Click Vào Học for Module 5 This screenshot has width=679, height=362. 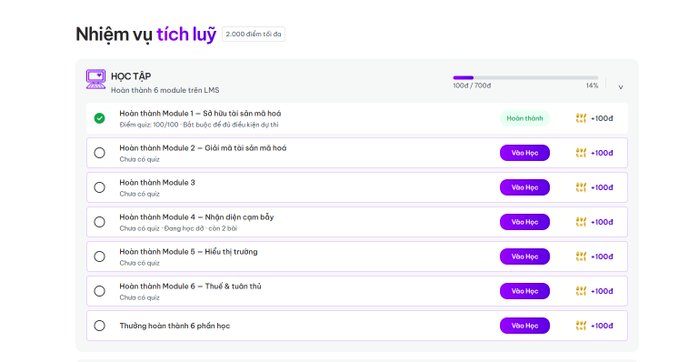pos(525,257)
